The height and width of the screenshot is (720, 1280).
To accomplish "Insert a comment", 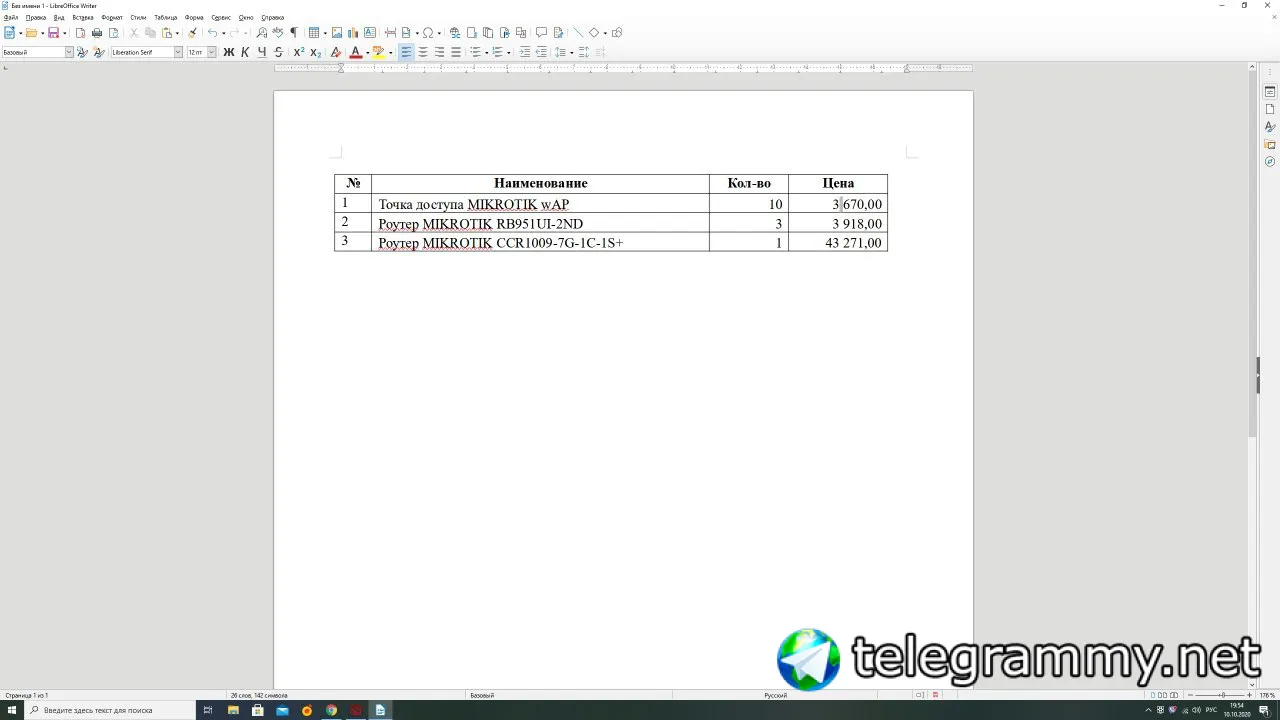I will 541,33.
